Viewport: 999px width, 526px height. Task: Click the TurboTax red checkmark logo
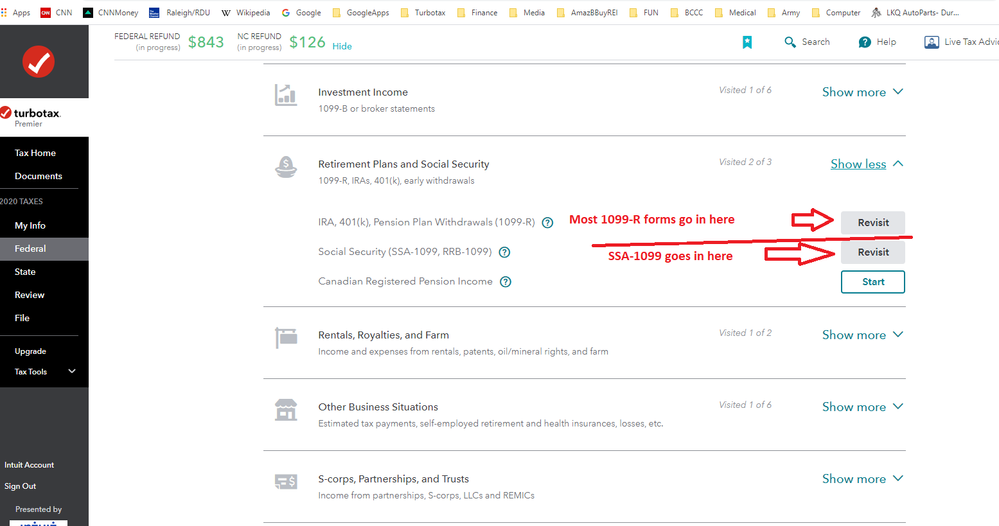tap(38, 62)
